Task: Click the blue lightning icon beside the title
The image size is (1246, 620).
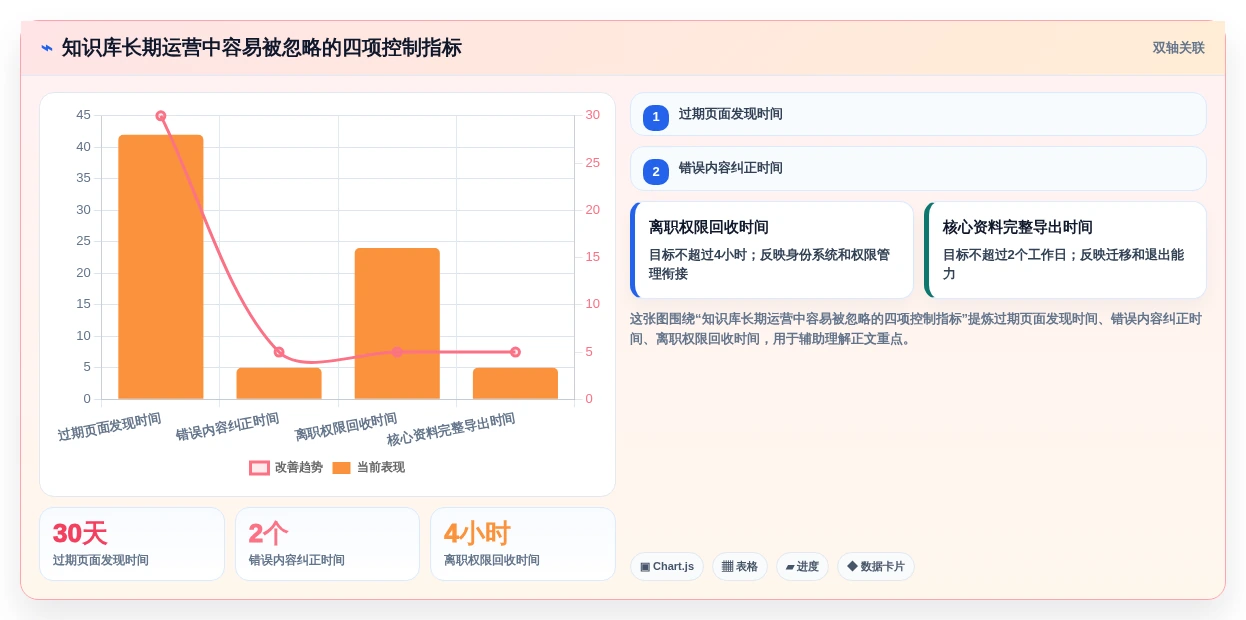Action: [47, 48]
